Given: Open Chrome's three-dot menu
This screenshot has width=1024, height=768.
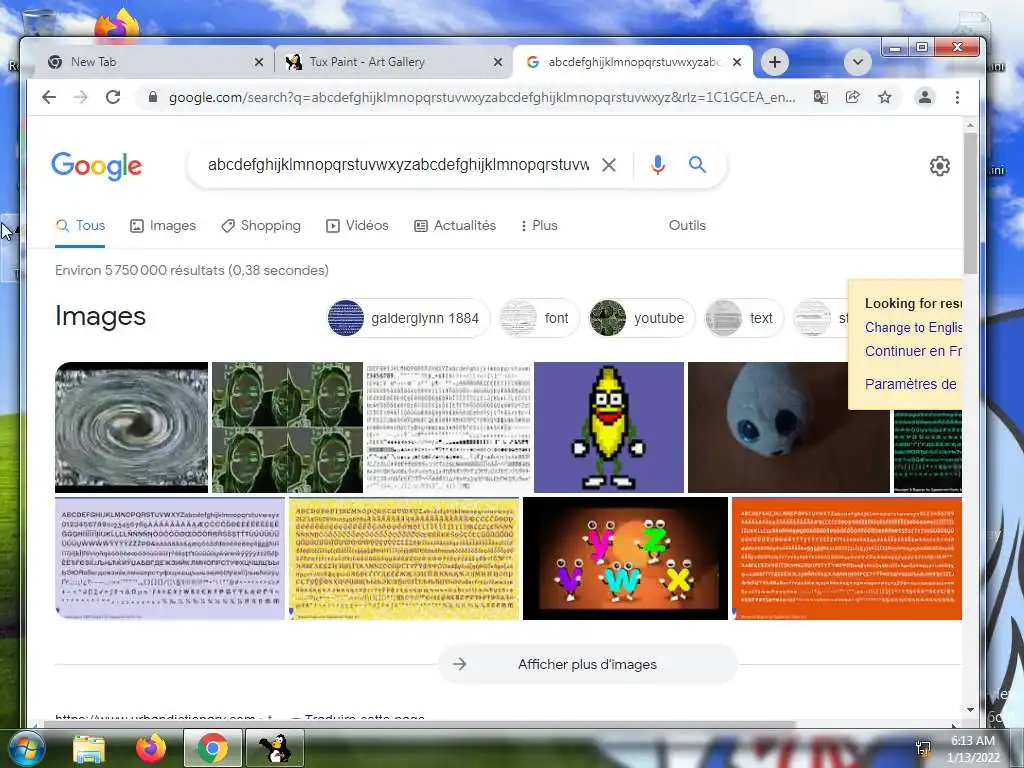Looking at the screenshot, I should coord(957,97).
